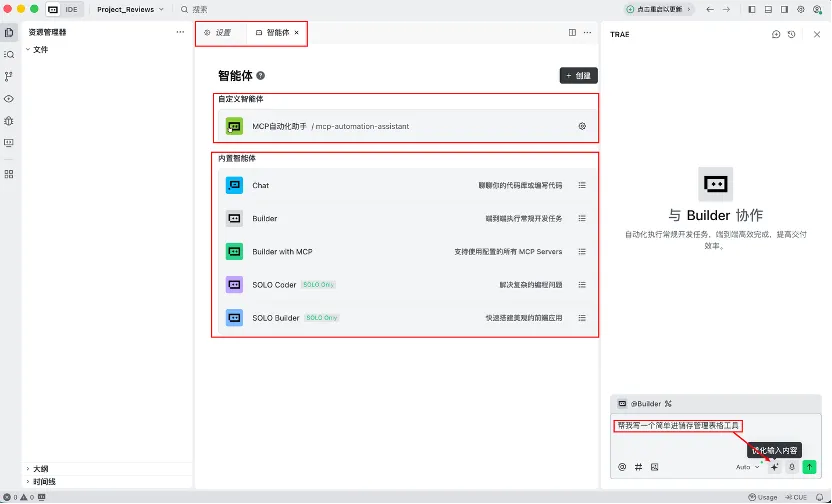Image resolution: width=832 pixels, height=504 pixels.
Task: Close the 智能体 tab
Action: 297,32
